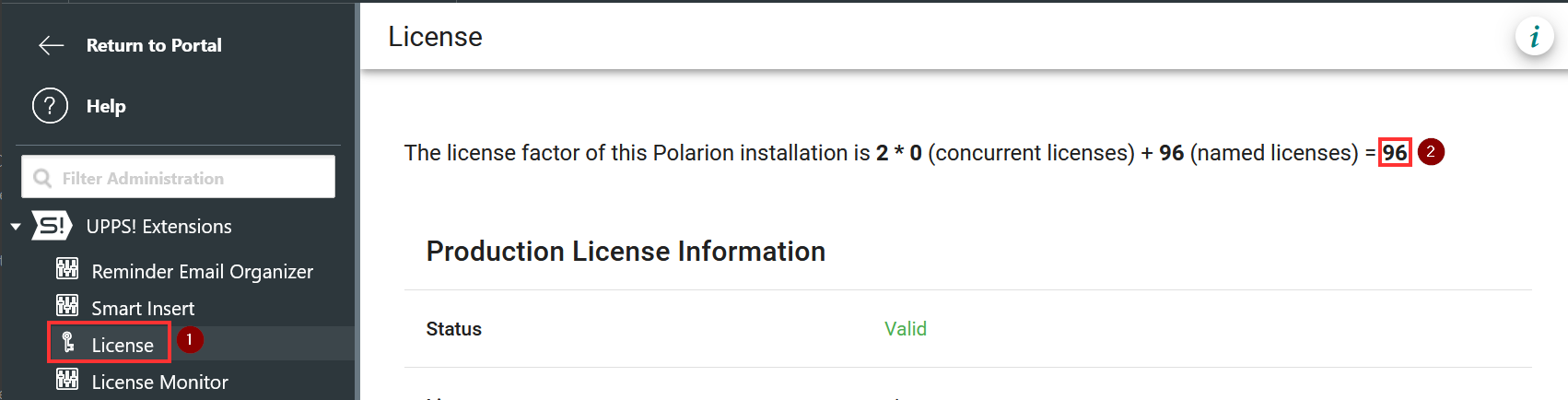Viewport: 1568px width, 400px height.
Task: Click the question mark Help icon
Action: (x=50, y=106)
